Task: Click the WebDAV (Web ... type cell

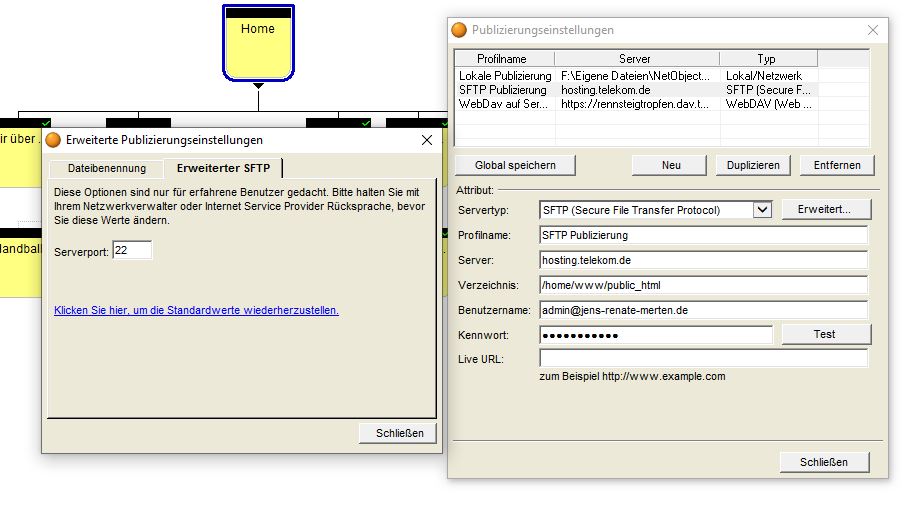Action: tap(768, 104)
